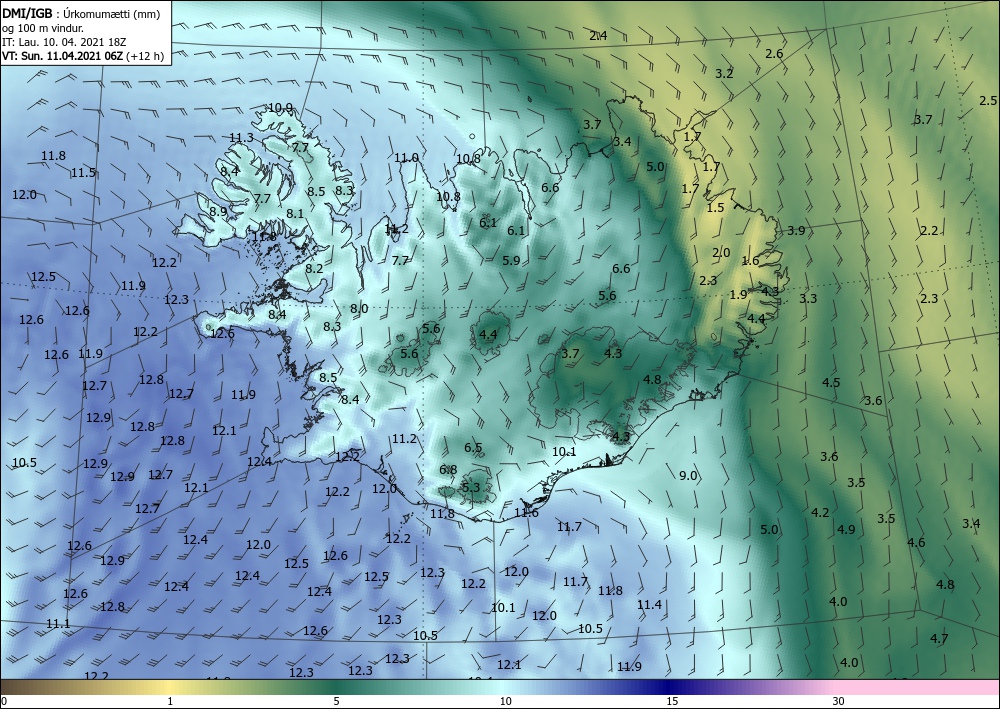Screen dimensions: 1000x709
Task: Click the map value '3.9'
Action: coord(796,231)
